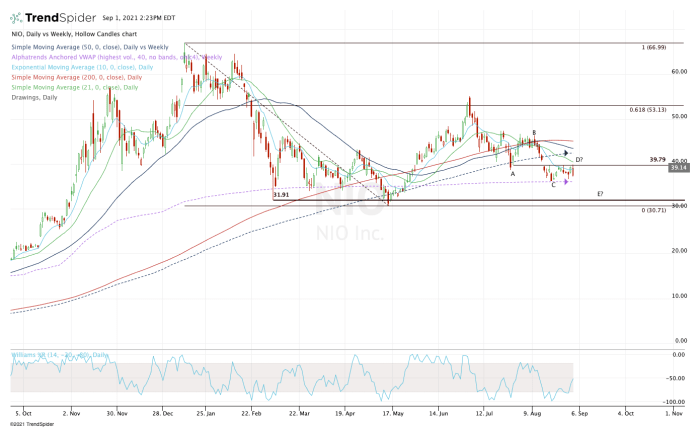The width and height of the screenshot is (700, 429).
Task: Select the 'E?' projection label
Action: pos(599,193)
